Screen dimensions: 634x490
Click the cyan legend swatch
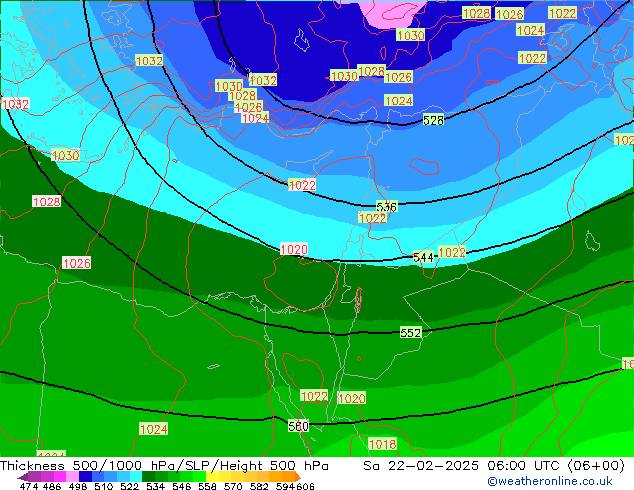(x=136, y=477)
